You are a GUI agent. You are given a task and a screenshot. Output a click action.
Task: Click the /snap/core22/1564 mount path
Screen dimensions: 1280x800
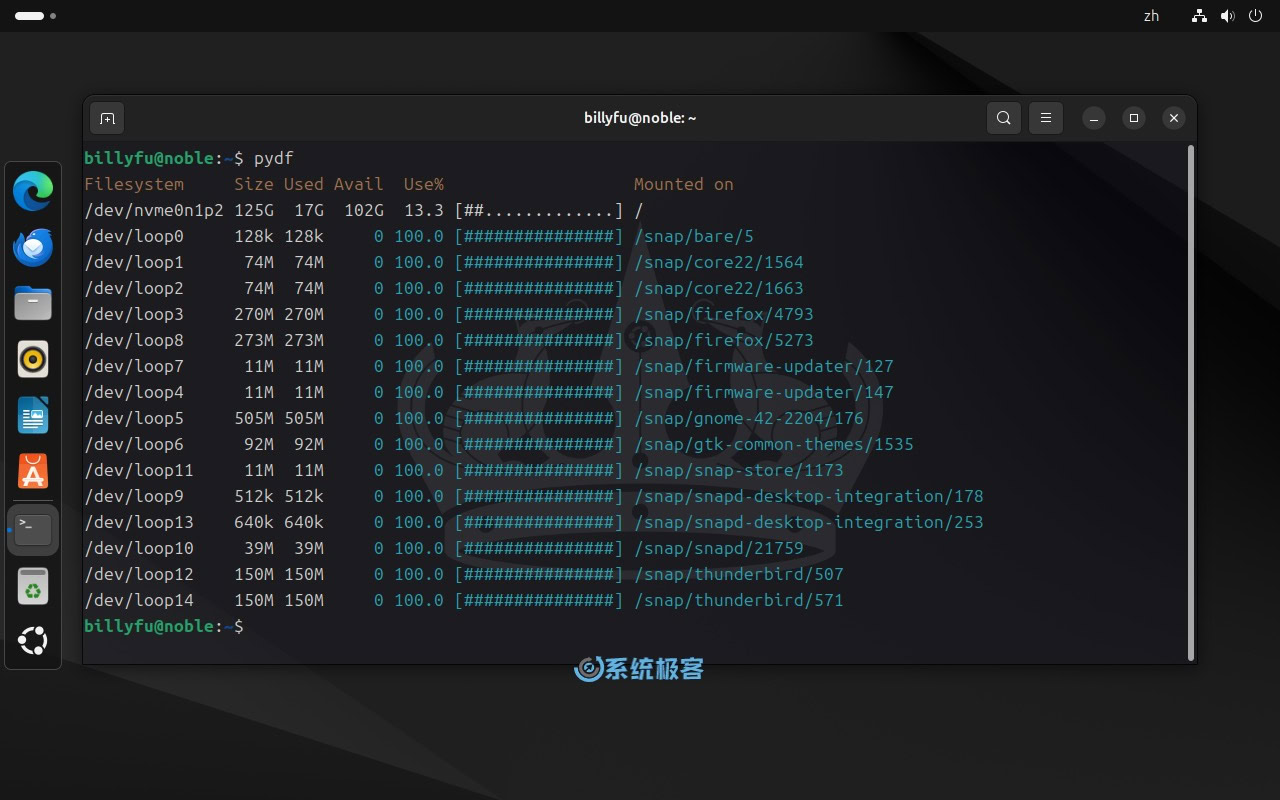(x=719, y=262)
